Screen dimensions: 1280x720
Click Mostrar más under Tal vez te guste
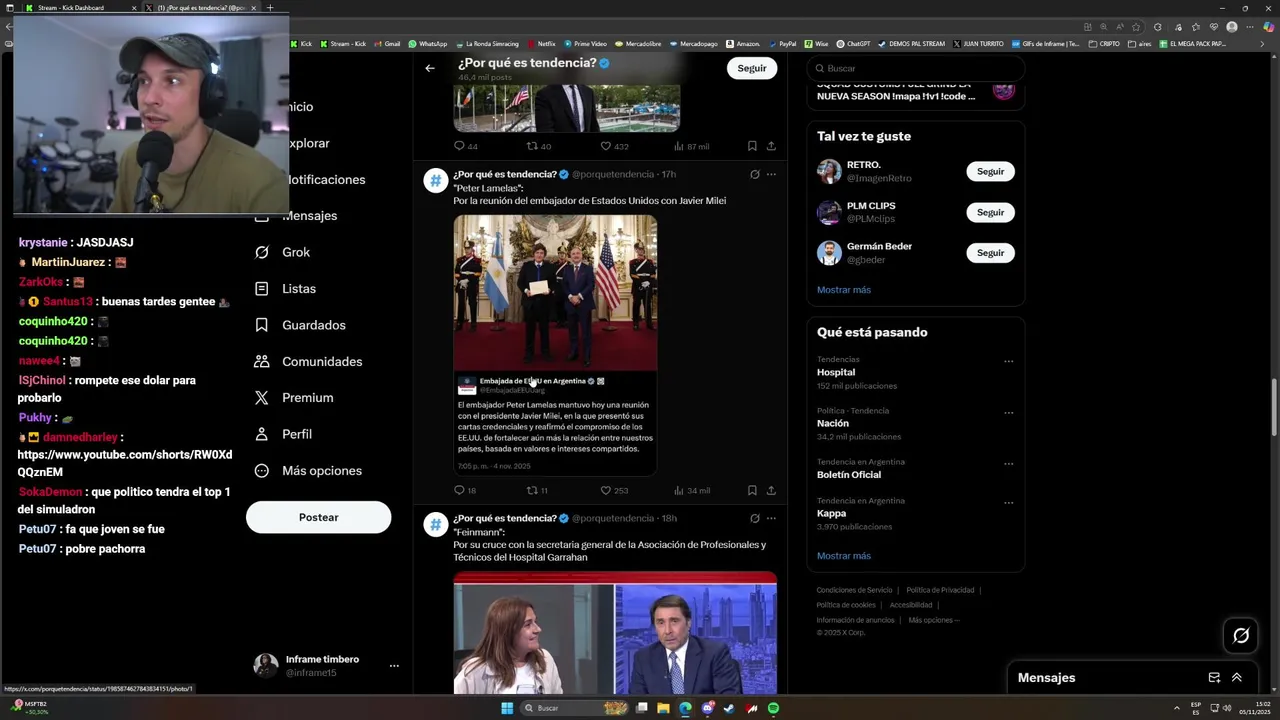point(844,290)
